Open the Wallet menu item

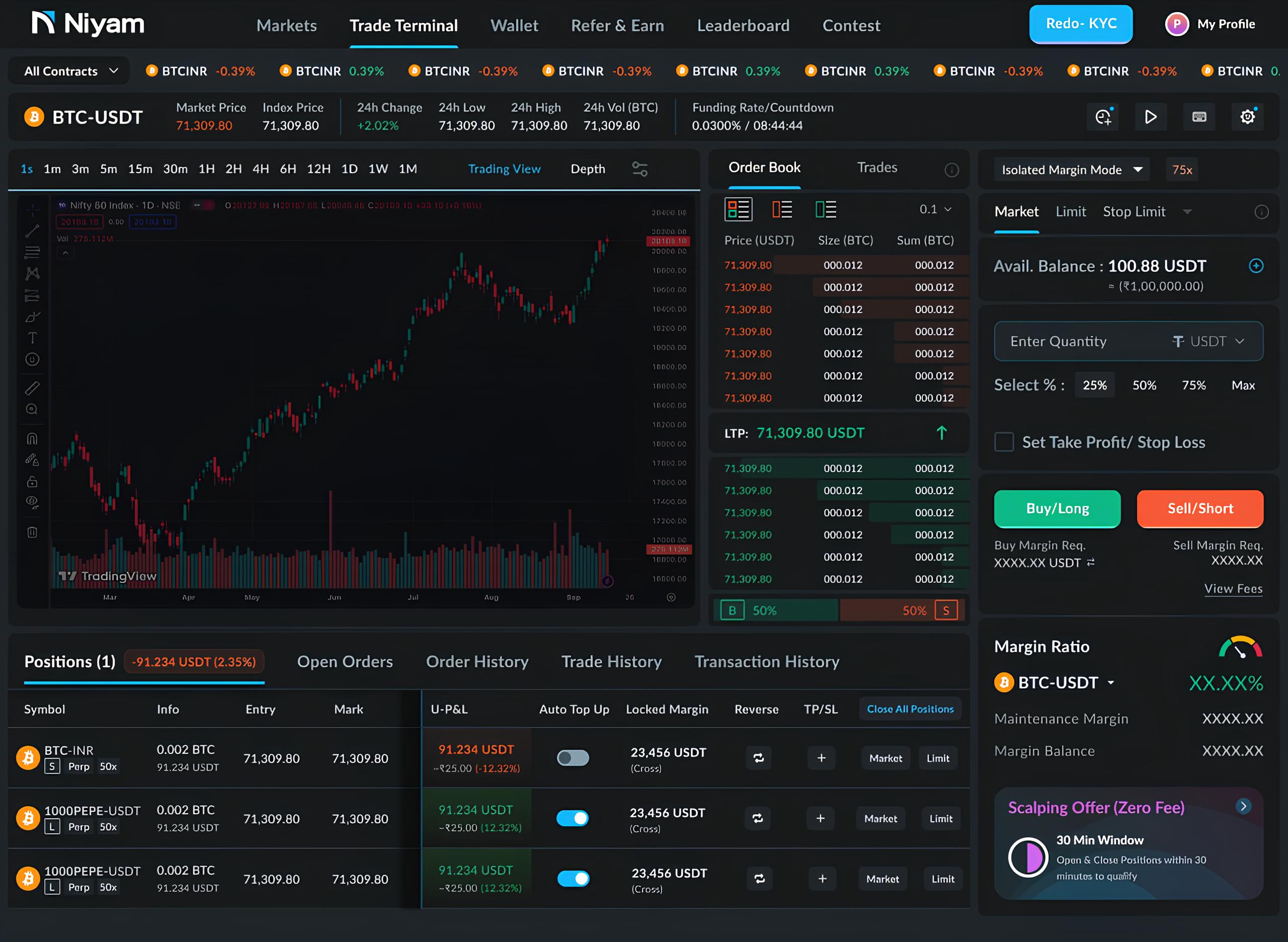click(x=514, y=26)
